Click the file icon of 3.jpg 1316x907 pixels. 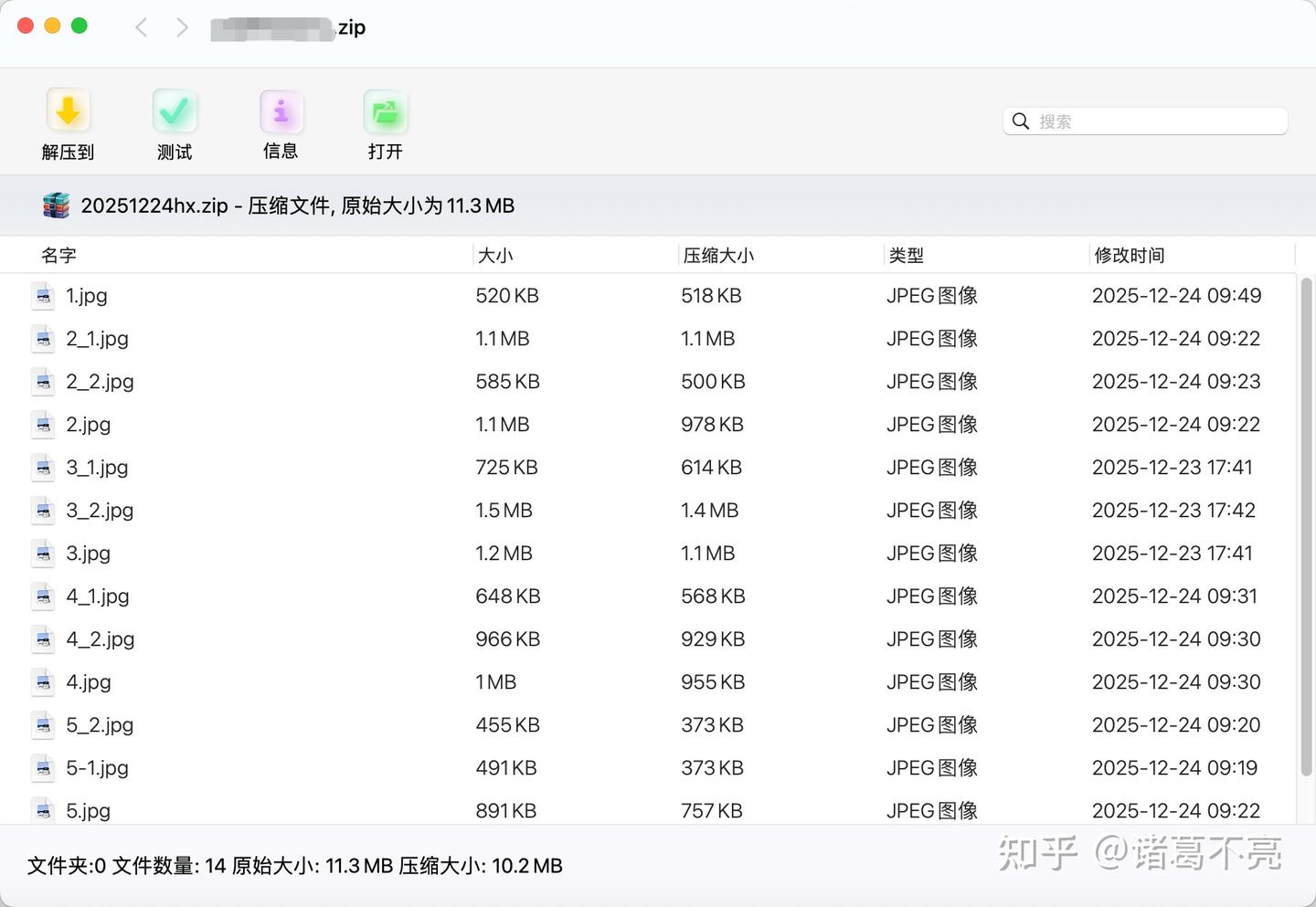(x=43, y=554)
